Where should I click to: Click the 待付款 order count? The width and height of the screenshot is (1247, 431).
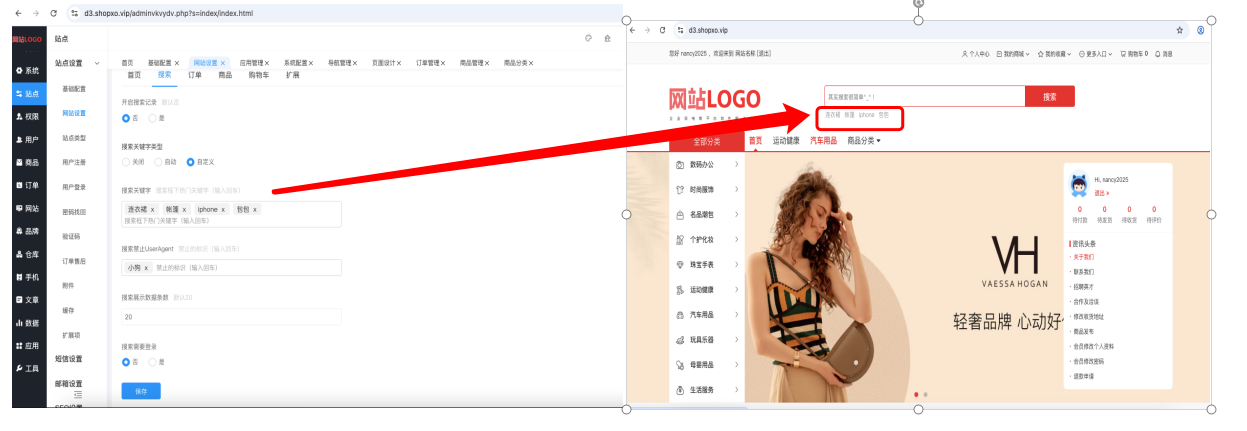pos(1079,214)
